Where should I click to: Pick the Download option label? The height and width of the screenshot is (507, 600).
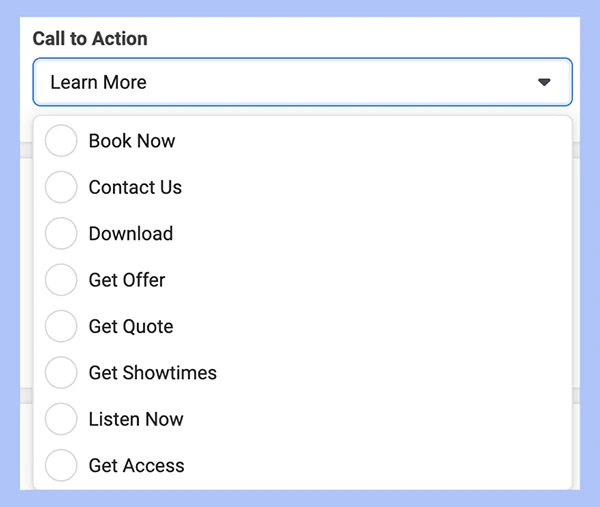pyautogui.click(x=131, y=233)
